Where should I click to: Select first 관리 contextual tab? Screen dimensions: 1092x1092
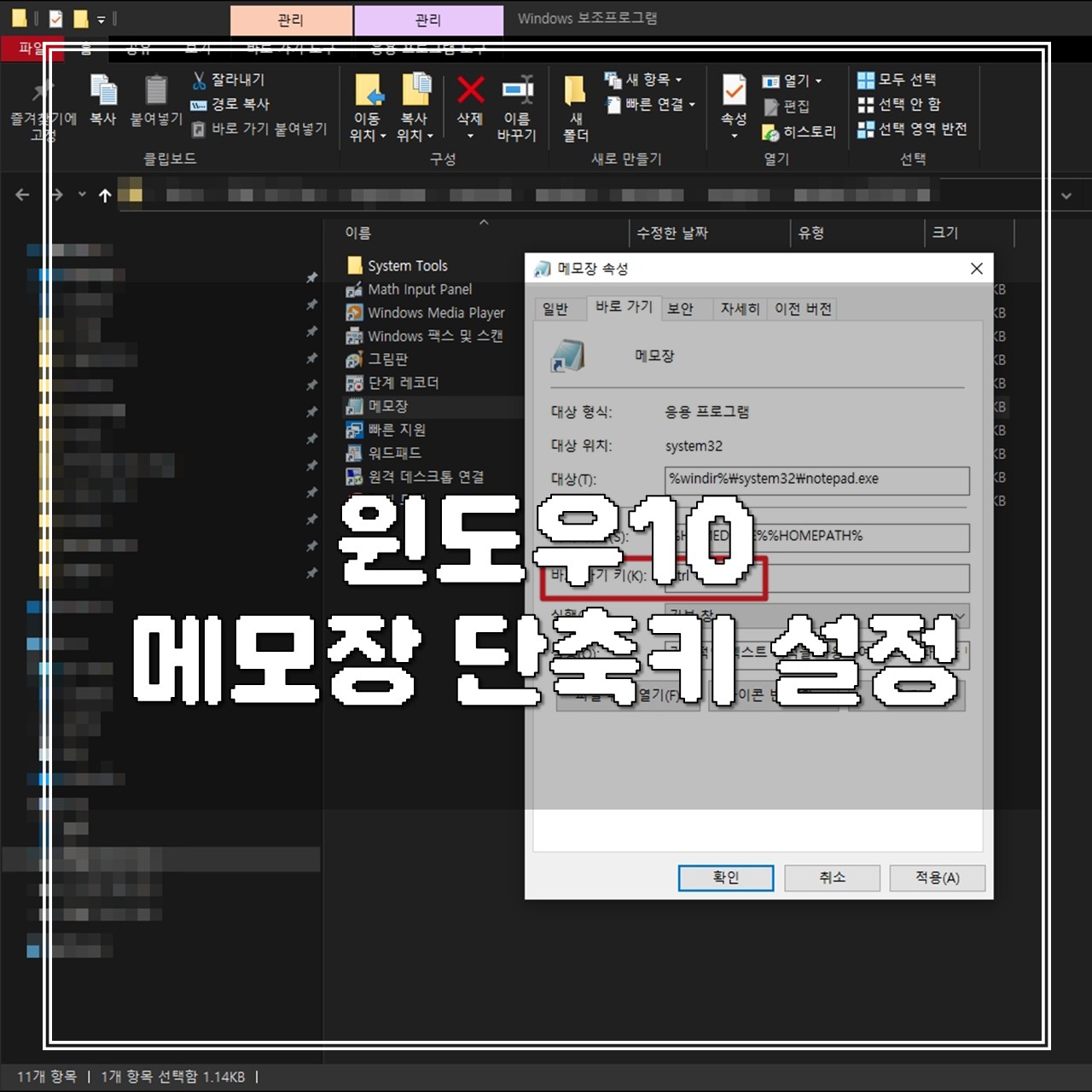pyautogui.click(x=291, y=20)
